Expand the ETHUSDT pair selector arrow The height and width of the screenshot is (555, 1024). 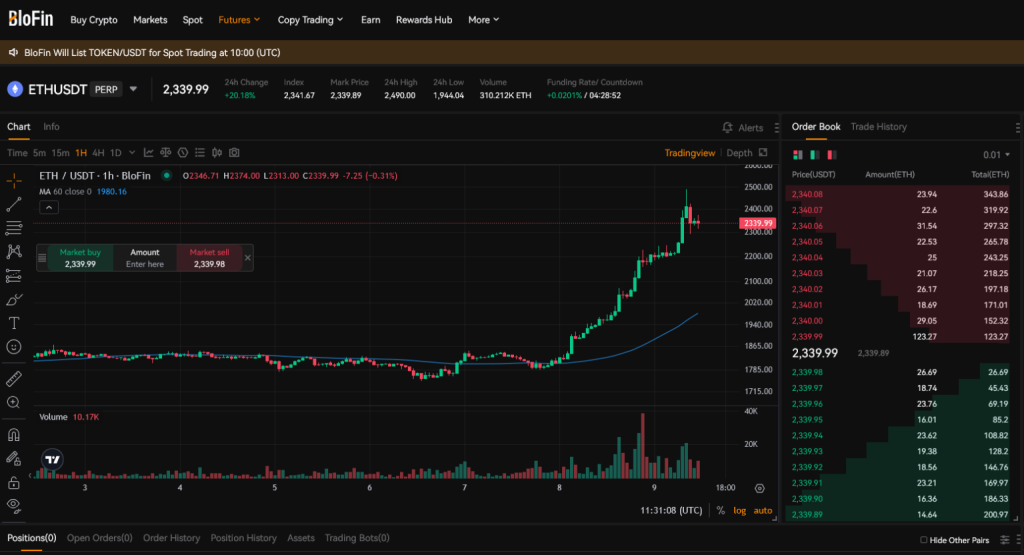[x=133, y=89]
